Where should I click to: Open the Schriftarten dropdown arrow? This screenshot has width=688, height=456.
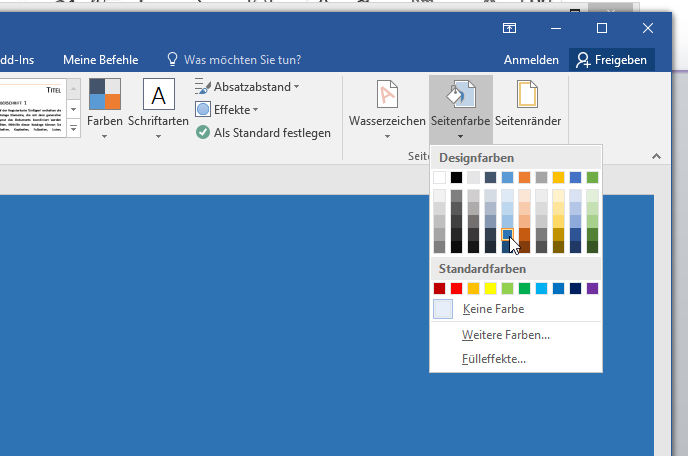158,136
